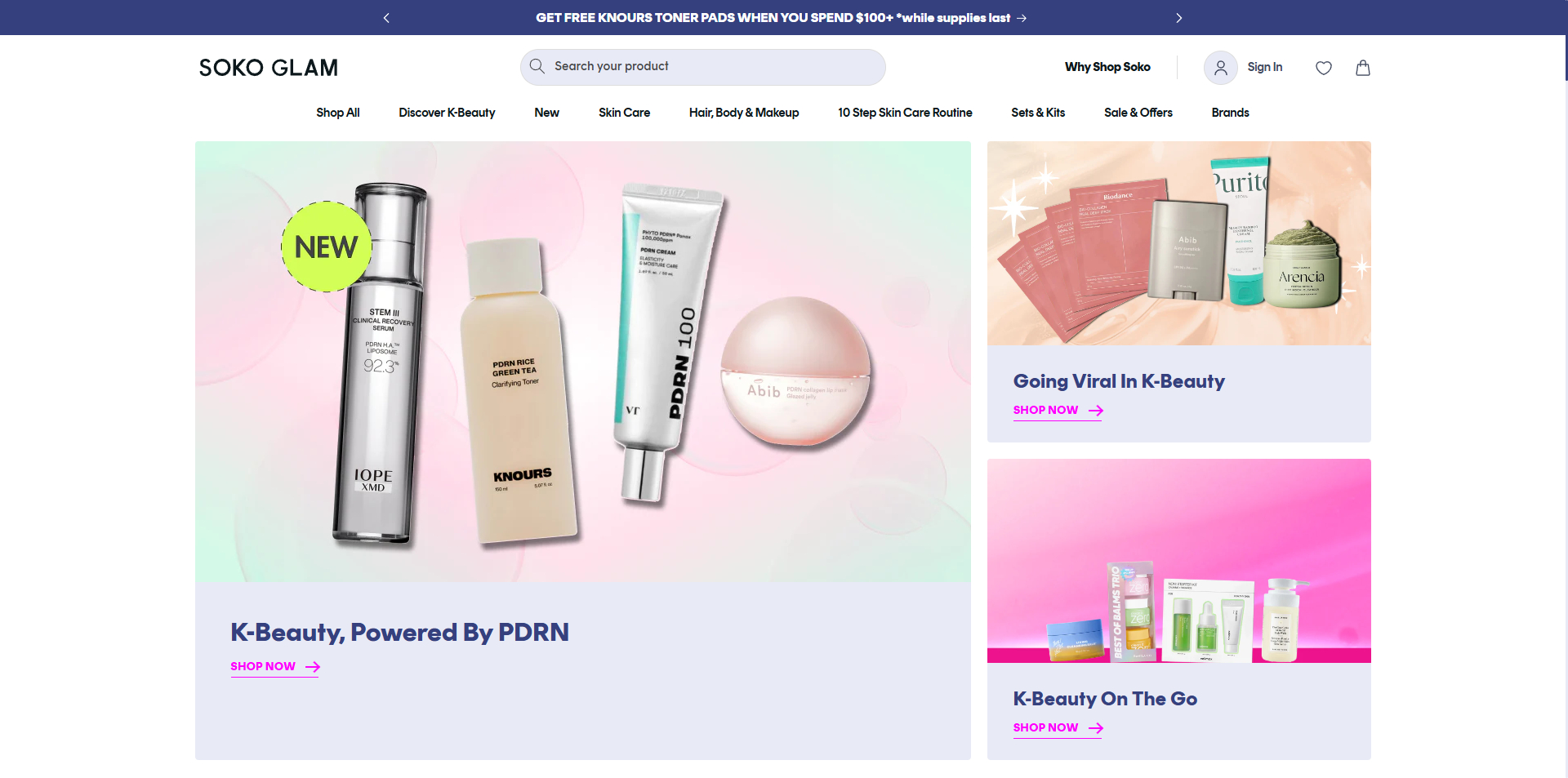1568x778 pixels.
Task: Click Shop Now under Going Viral In K-Beauty
Action: (x=1058, y=411)
